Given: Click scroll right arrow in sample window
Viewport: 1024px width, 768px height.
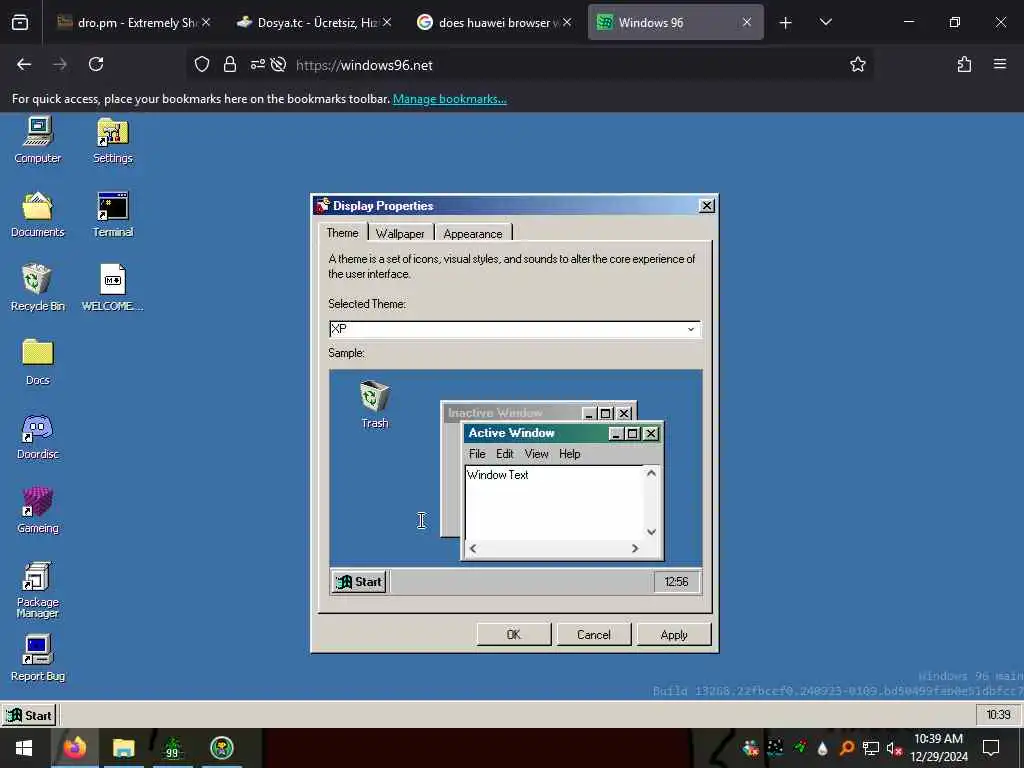Looking at the screenshot, I should click(x=635, y=549).
